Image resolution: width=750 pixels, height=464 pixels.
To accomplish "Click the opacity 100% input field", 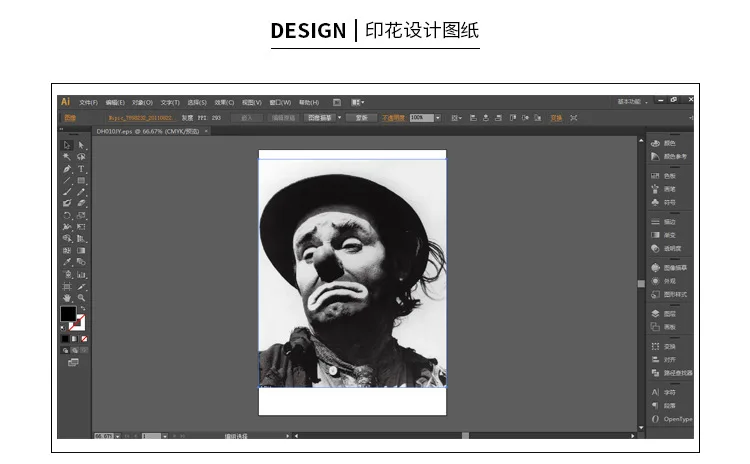I will click(x=421, y=118).
